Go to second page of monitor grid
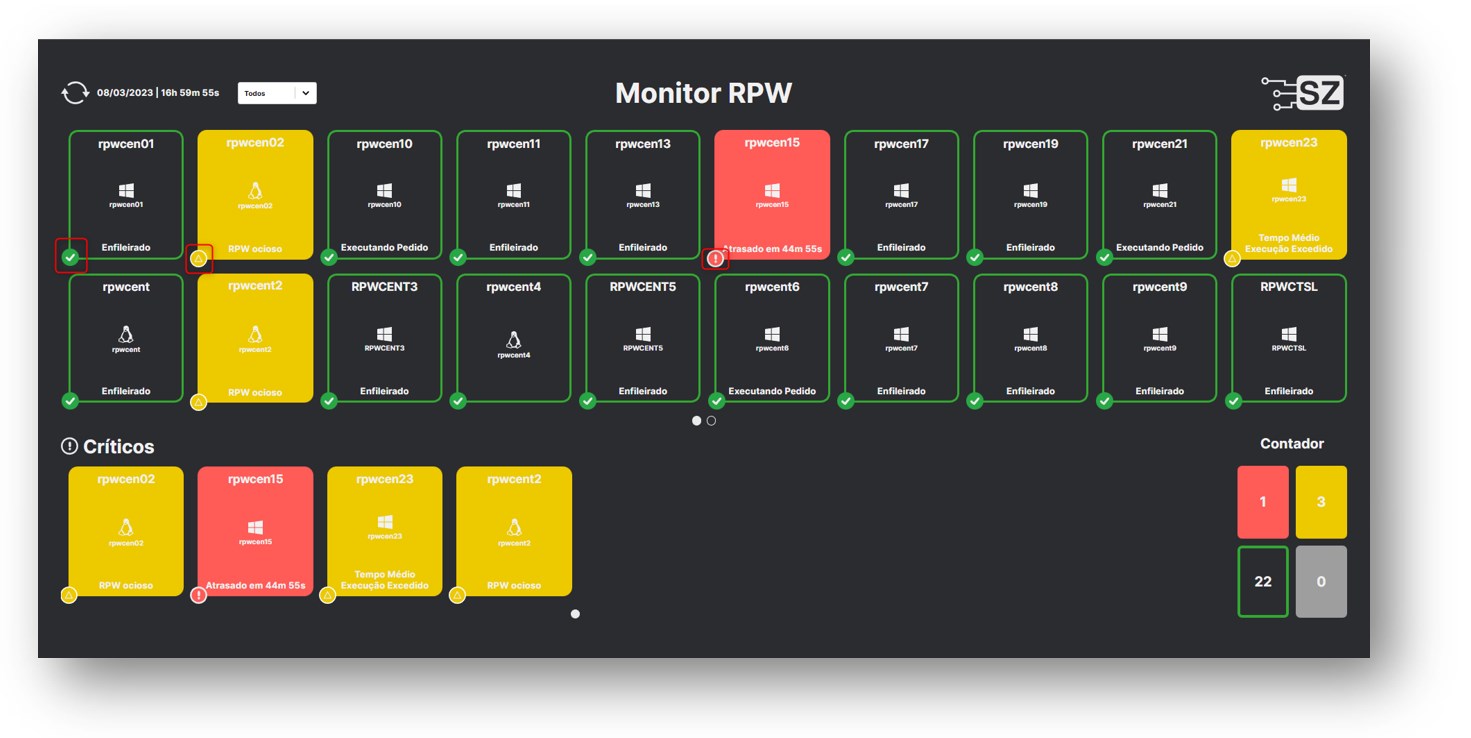 click(x=711, y=421)
